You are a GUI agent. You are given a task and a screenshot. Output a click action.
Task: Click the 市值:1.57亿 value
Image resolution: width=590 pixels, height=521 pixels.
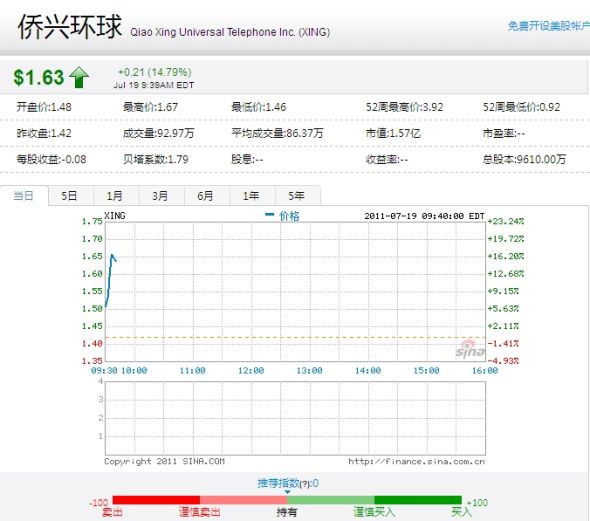(x=393, y=133)
